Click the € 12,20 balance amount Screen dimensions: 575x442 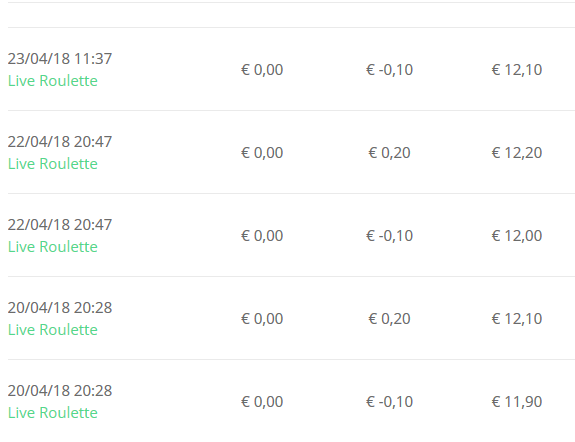click(x=517, y=153)
